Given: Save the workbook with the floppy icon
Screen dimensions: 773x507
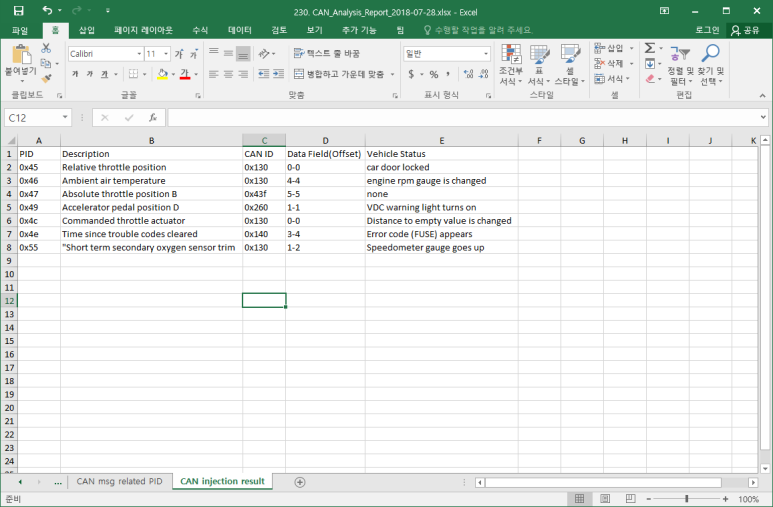Looking at the screenshot, I should [x=18, y=10].
